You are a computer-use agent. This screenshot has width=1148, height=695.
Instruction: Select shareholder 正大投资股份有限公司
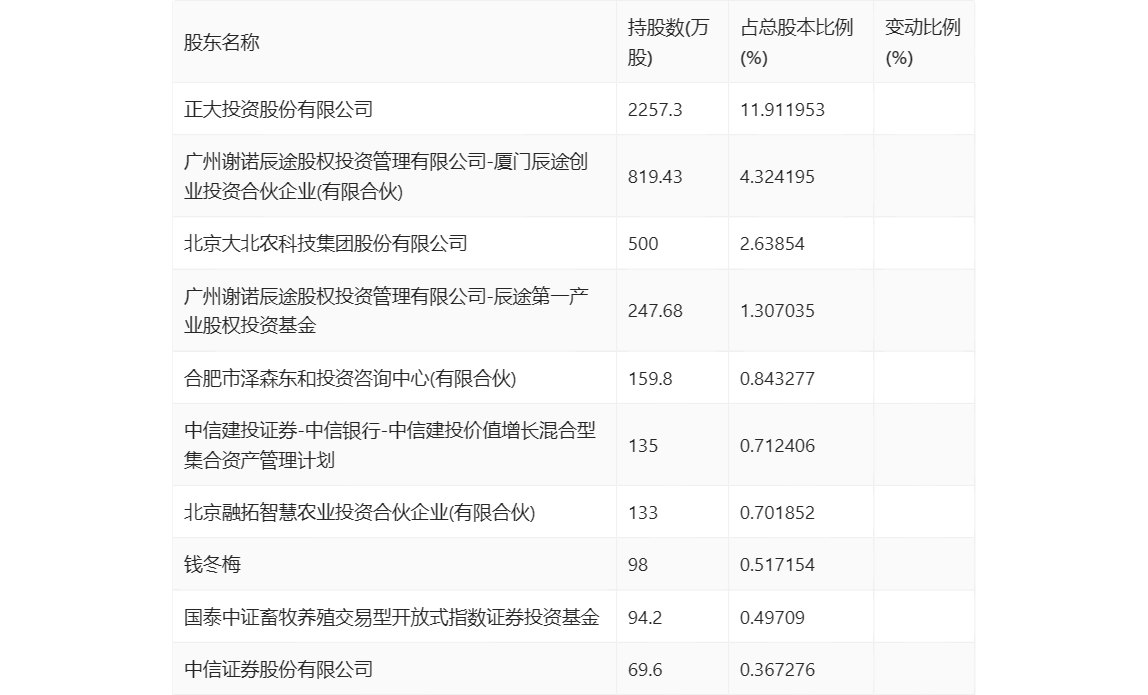pos(279,109)
